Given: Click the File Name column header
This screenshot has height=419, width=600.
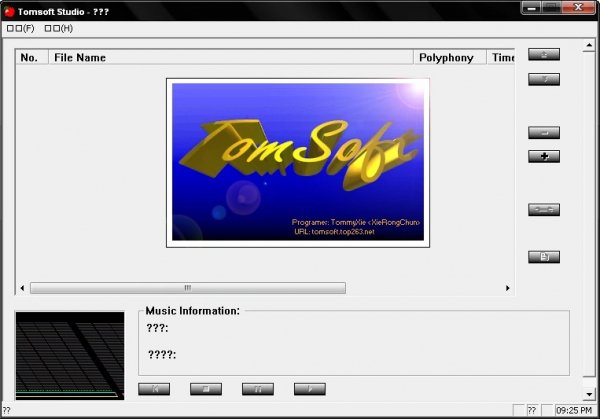Looking at the screenshot, I should 231,57.
